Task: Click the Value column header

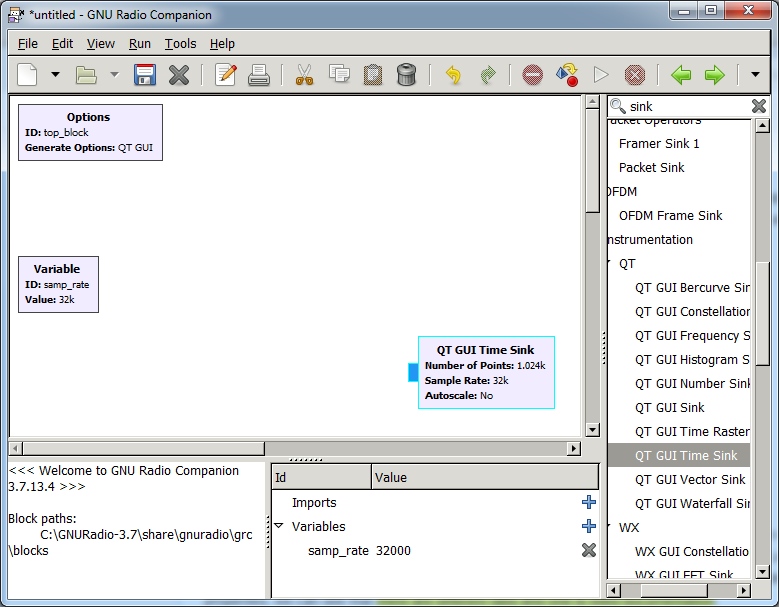Action: [x=485, y=477]
